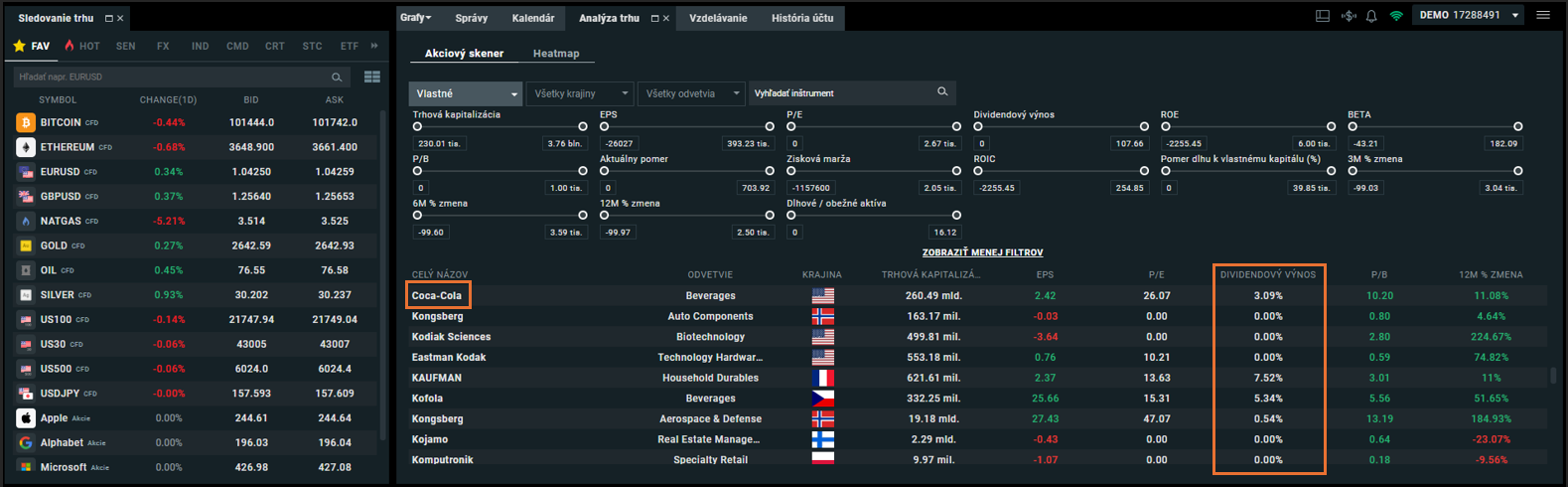Image resolution: width=1568 pixels, height=487 pixels.
Task: Click the dollar-sign trading icon in top bar
Action: tap(1348, 16)
